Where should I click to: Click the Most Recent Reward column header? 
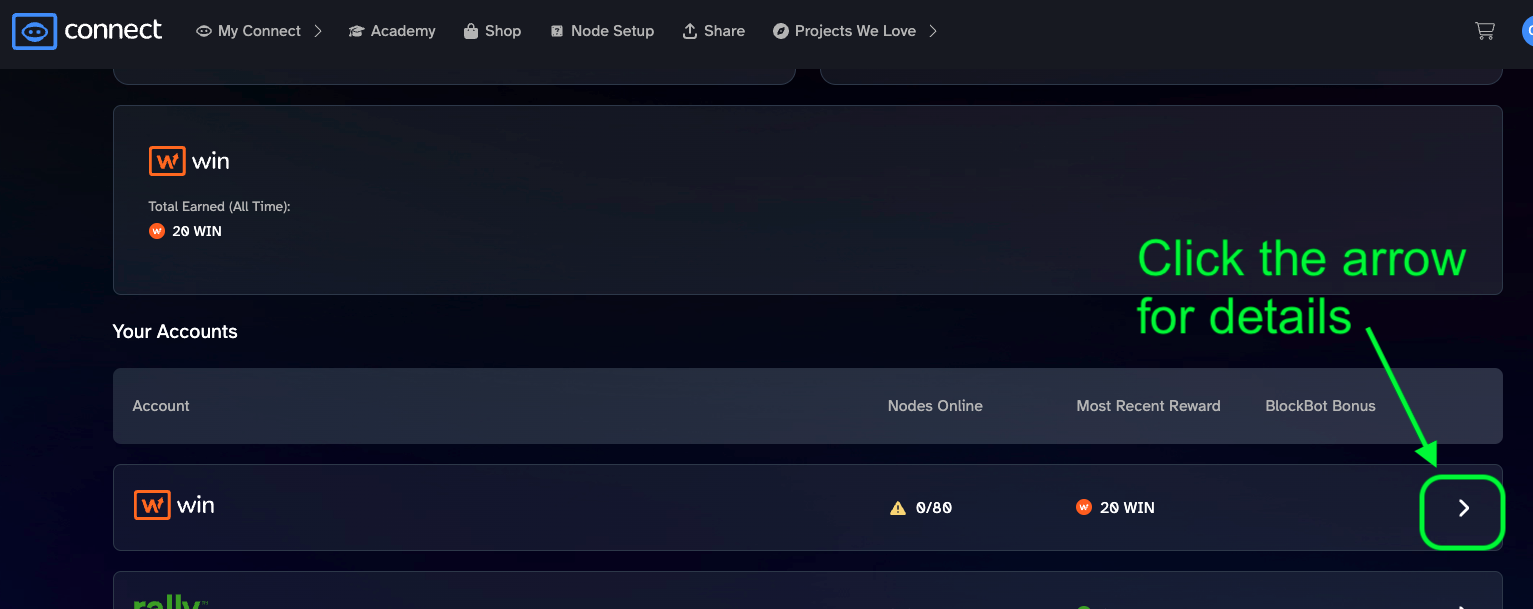[x=1148, y=406]
